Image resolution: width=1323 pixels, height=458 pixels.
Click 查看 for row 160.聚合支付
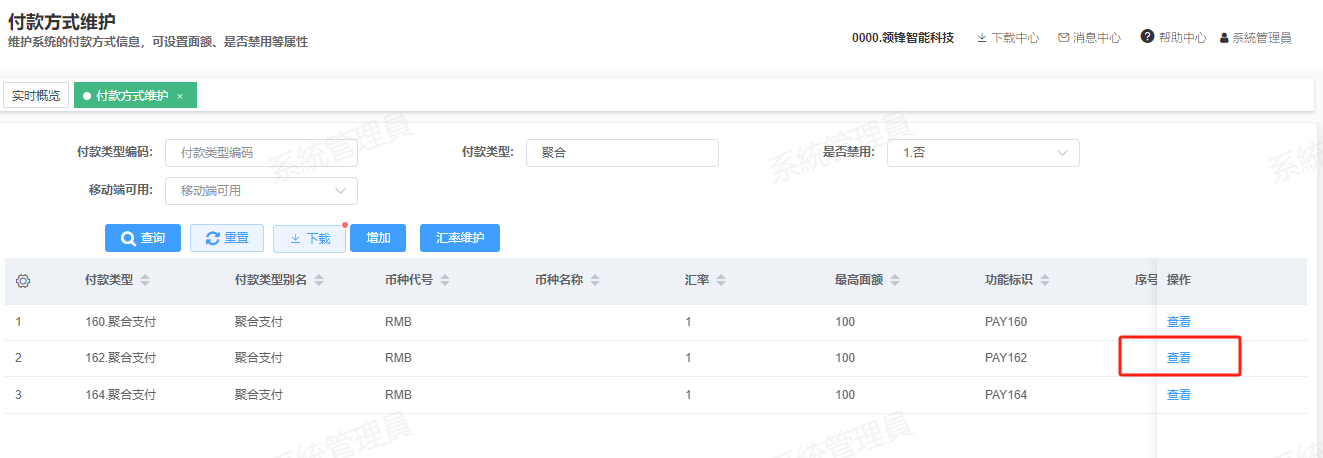coord(1179,322)
